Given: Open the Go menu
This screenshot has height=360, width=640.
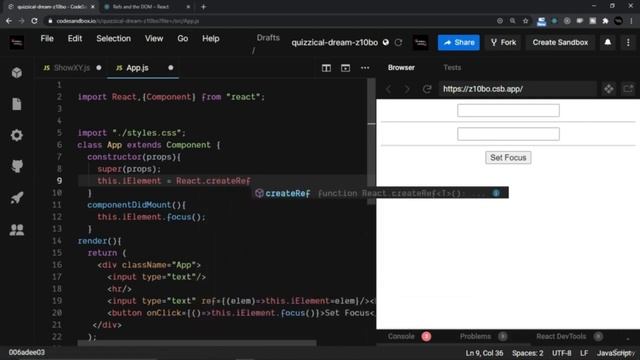Looking at the screenshot, I should click(182, 38).
